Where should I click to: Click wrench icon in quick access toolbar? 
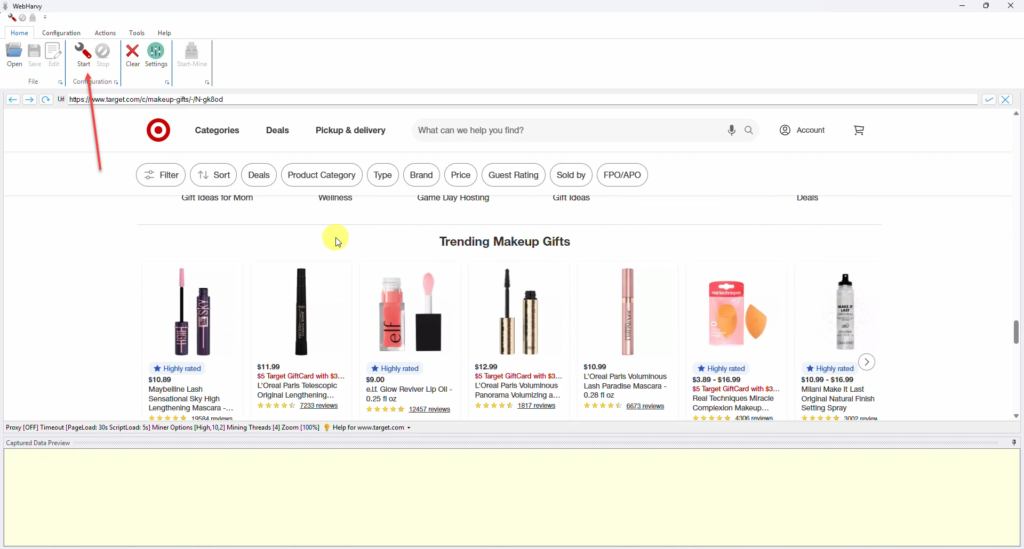(x=11, y=18)
